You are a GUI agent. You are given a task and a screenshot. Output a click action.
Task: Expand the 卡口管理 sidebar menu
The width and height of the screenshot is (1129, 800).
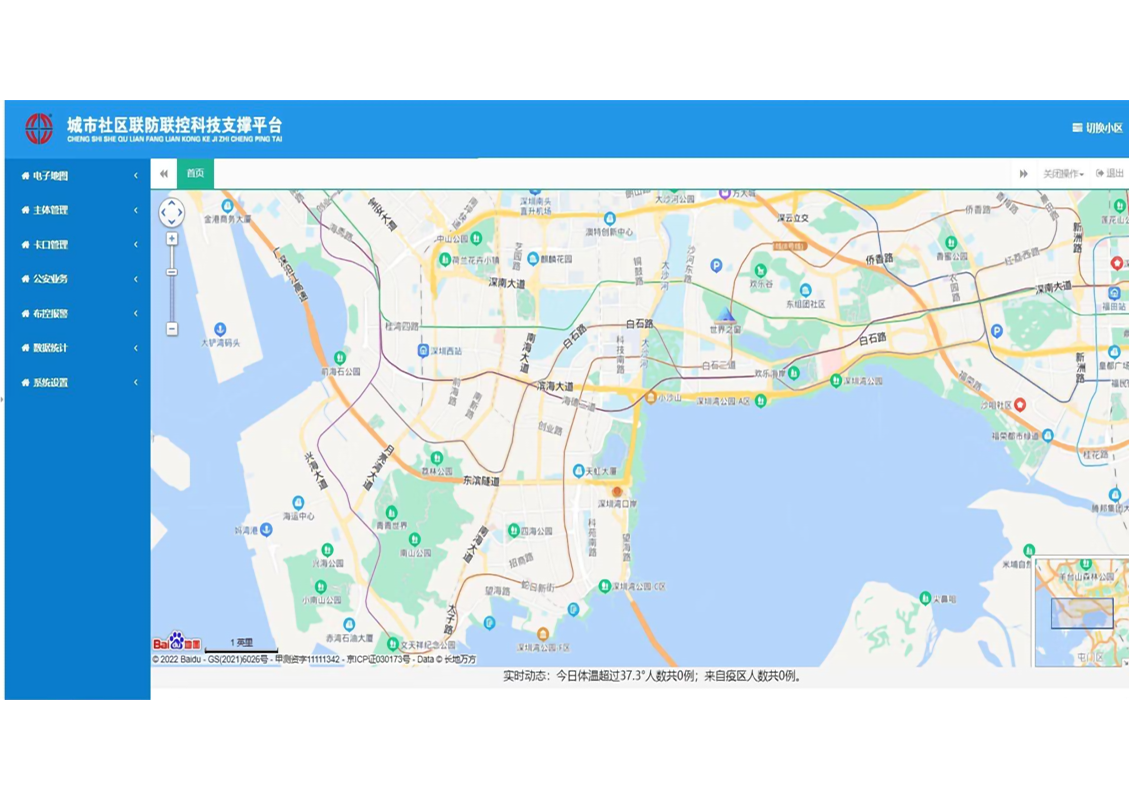(x=78, y=245)
